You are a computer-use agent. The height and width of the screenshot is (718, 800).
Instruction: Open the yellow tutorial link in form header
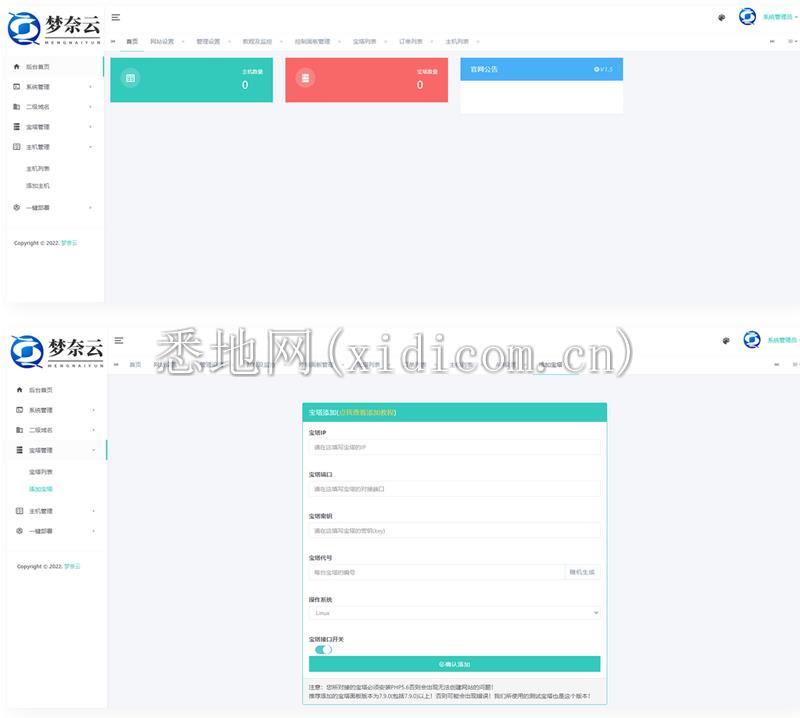(x=367, y=412)
